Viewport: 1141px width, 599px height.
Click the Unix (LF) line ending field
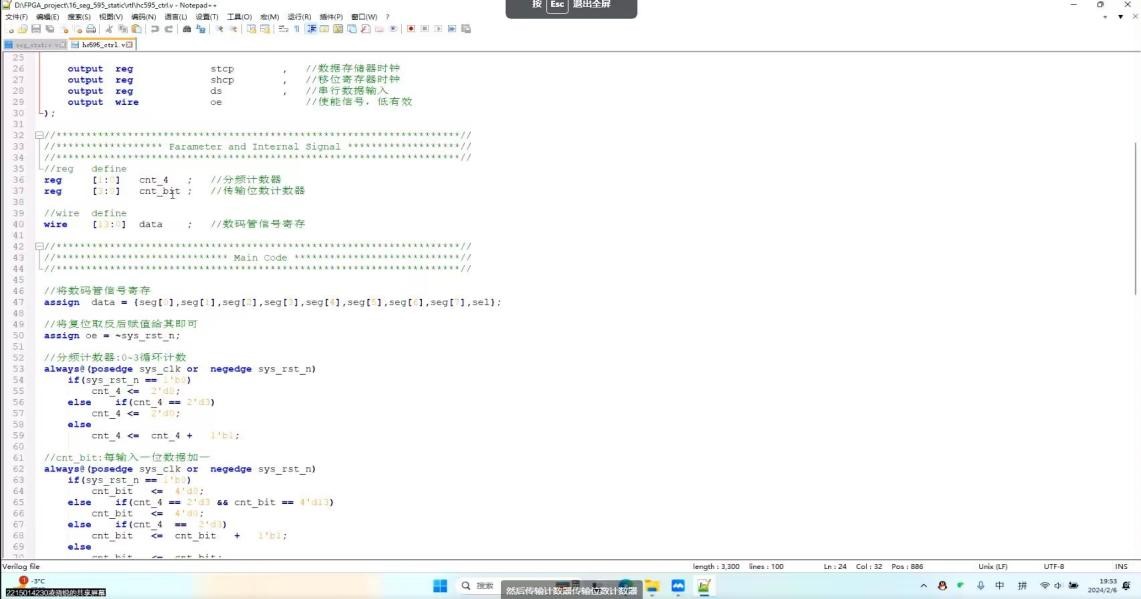click(993, 566)
